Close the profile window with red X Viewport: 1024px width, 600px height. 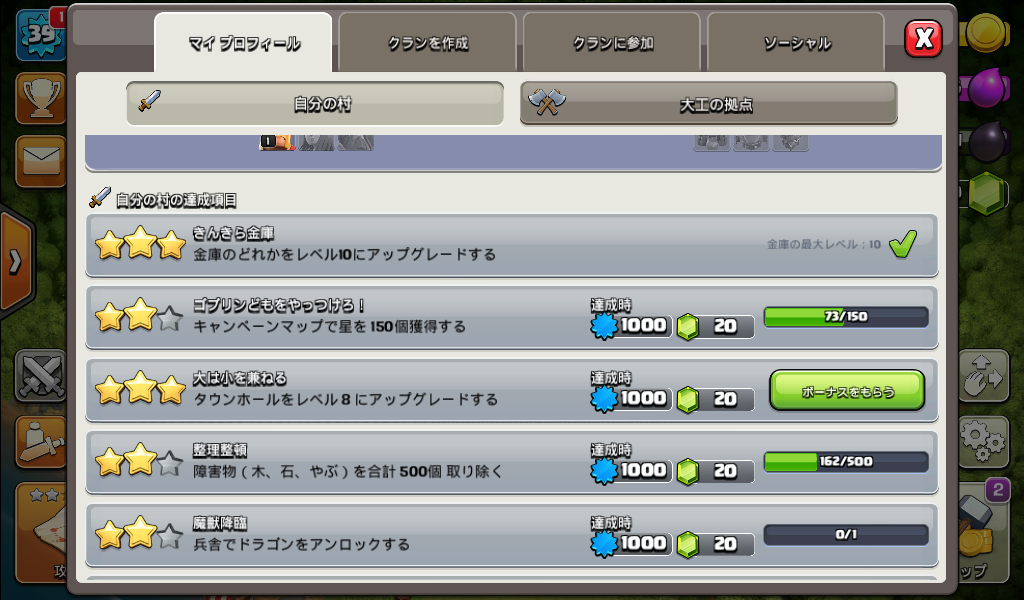point(923,39)
